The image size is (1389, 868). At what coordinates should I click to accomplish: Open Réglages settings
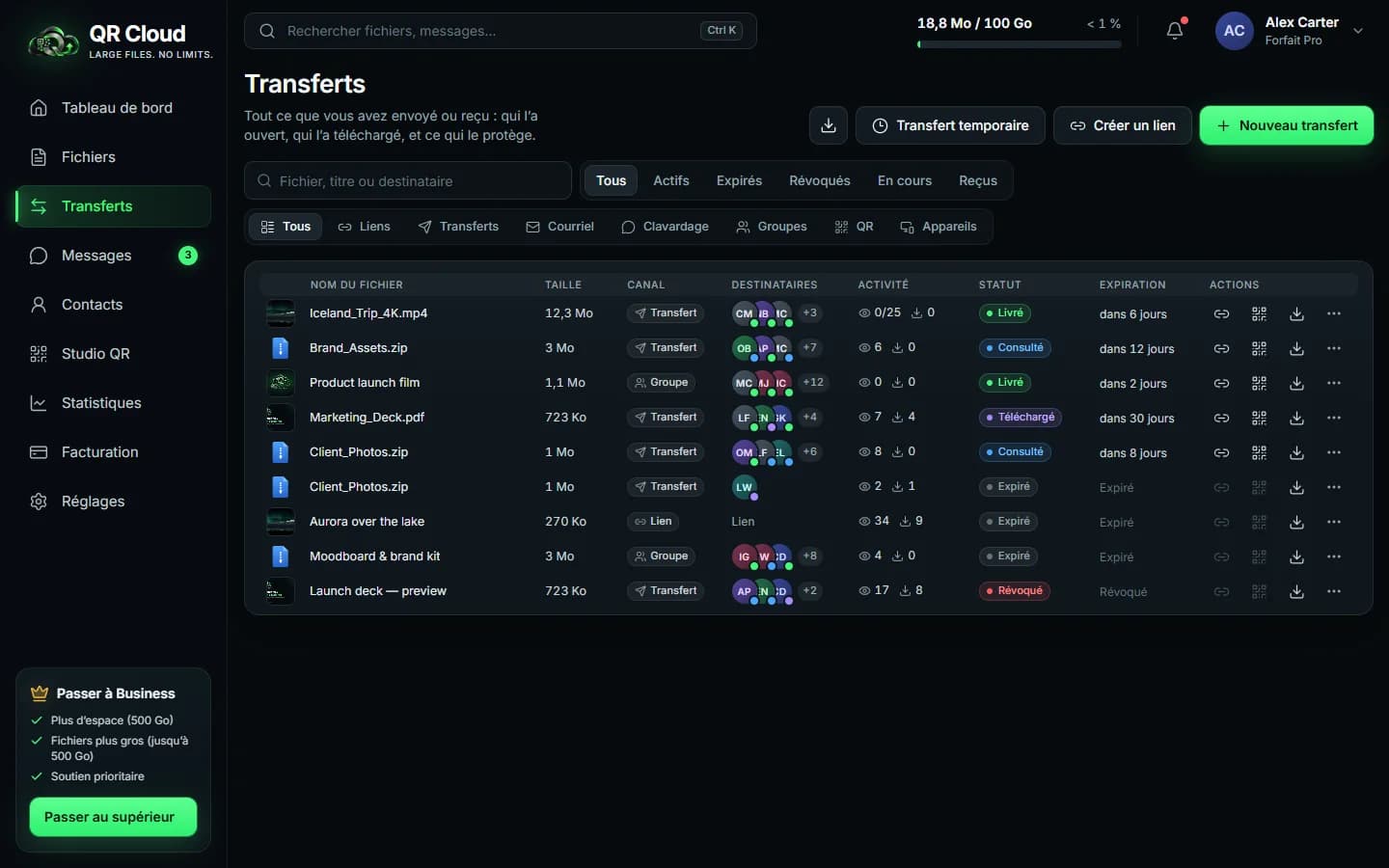tap(113, 502)
